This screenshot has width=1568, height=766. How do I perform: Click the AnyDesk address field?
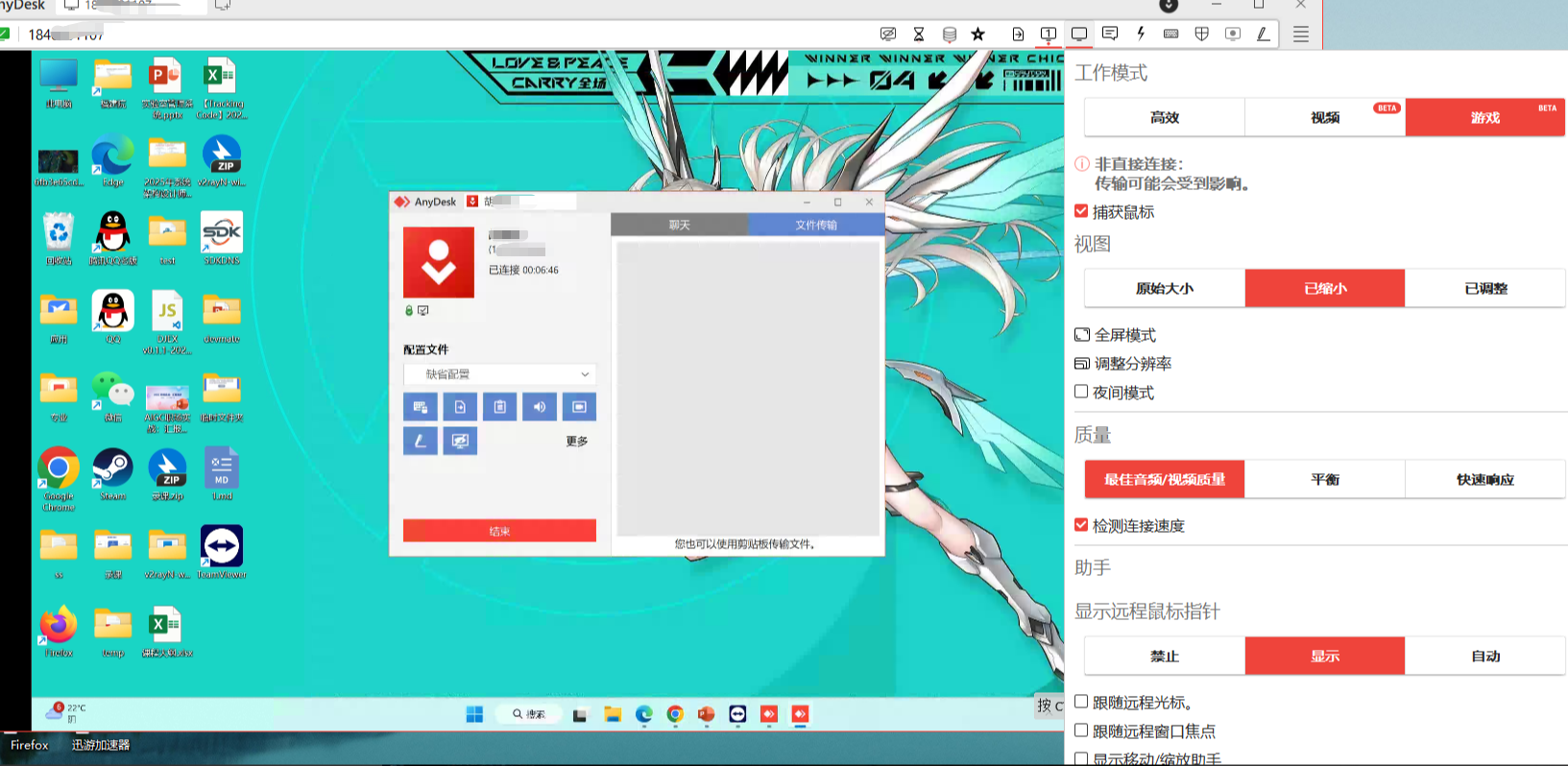(x=442, y=35)
